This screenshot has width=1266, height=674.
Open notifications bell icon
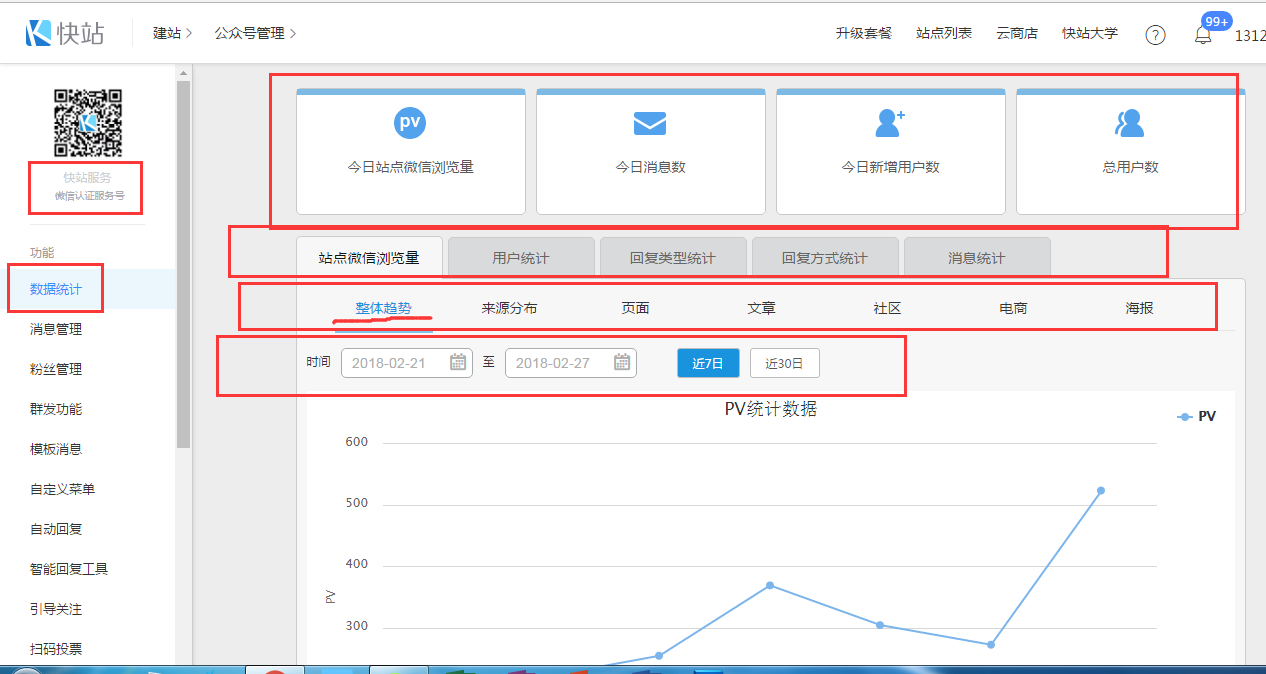1203,35
